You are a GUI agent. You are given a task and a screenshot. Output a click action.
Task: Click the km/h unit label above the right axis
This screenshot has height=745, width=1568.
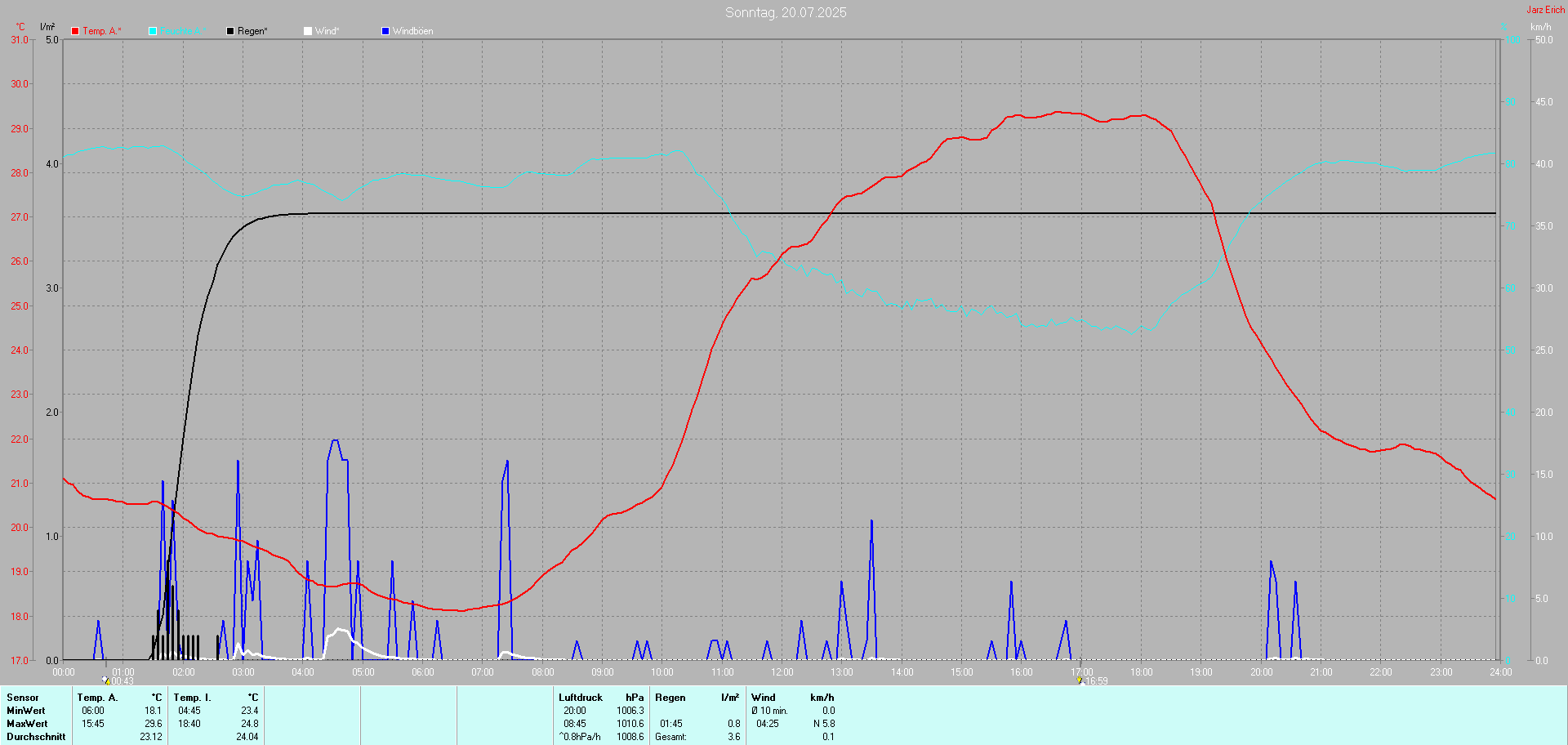pyautogui.click(x=1540, y=27)
